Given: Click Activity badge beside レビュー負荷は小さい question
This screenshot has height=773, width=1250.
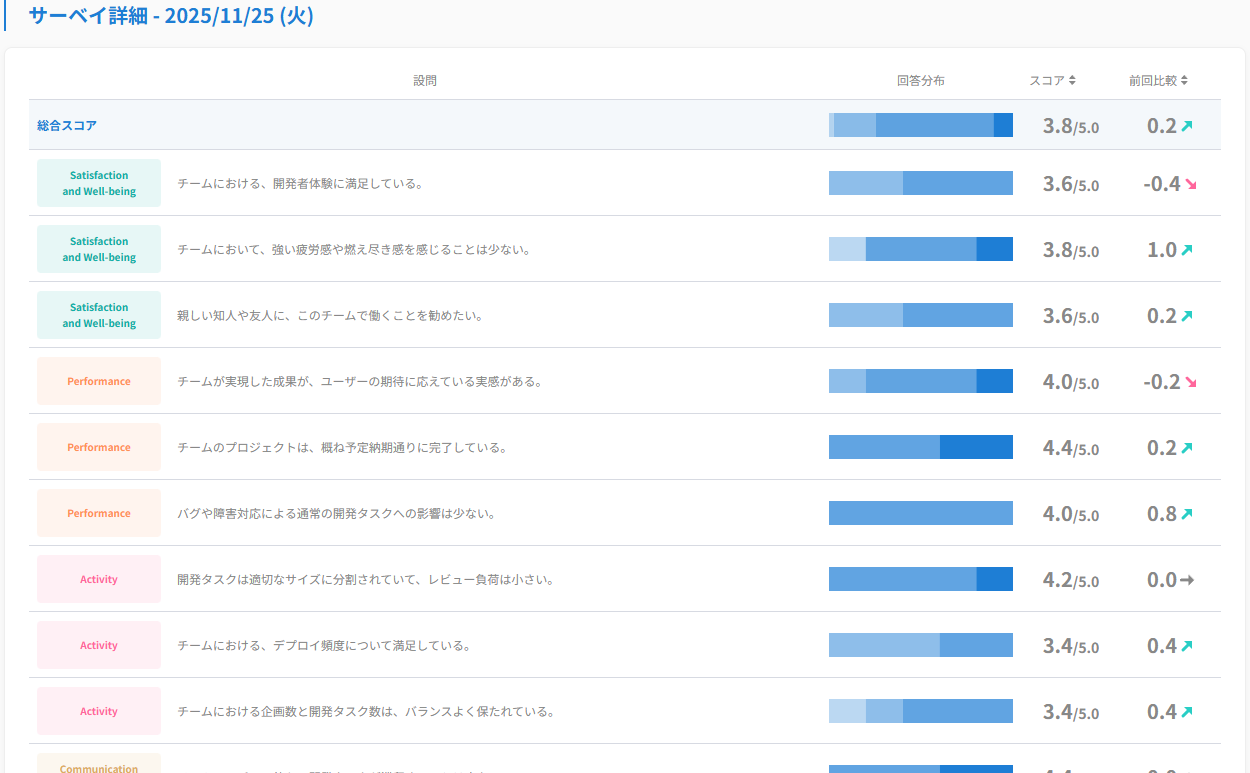Looking at the screenshot, I should click(99, 579).
